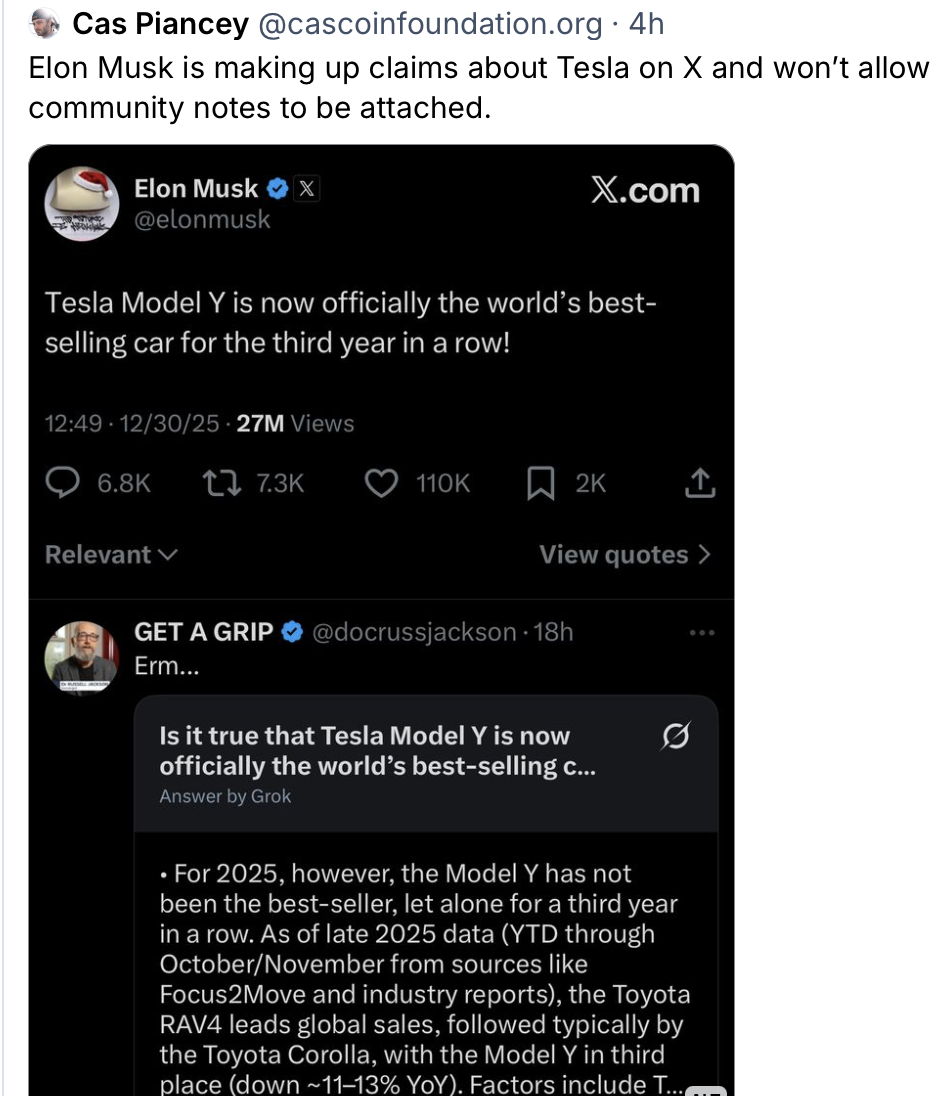Click the Grok slashed-circle icon
Screen dimensions: 940x1096
coord(676,738)
